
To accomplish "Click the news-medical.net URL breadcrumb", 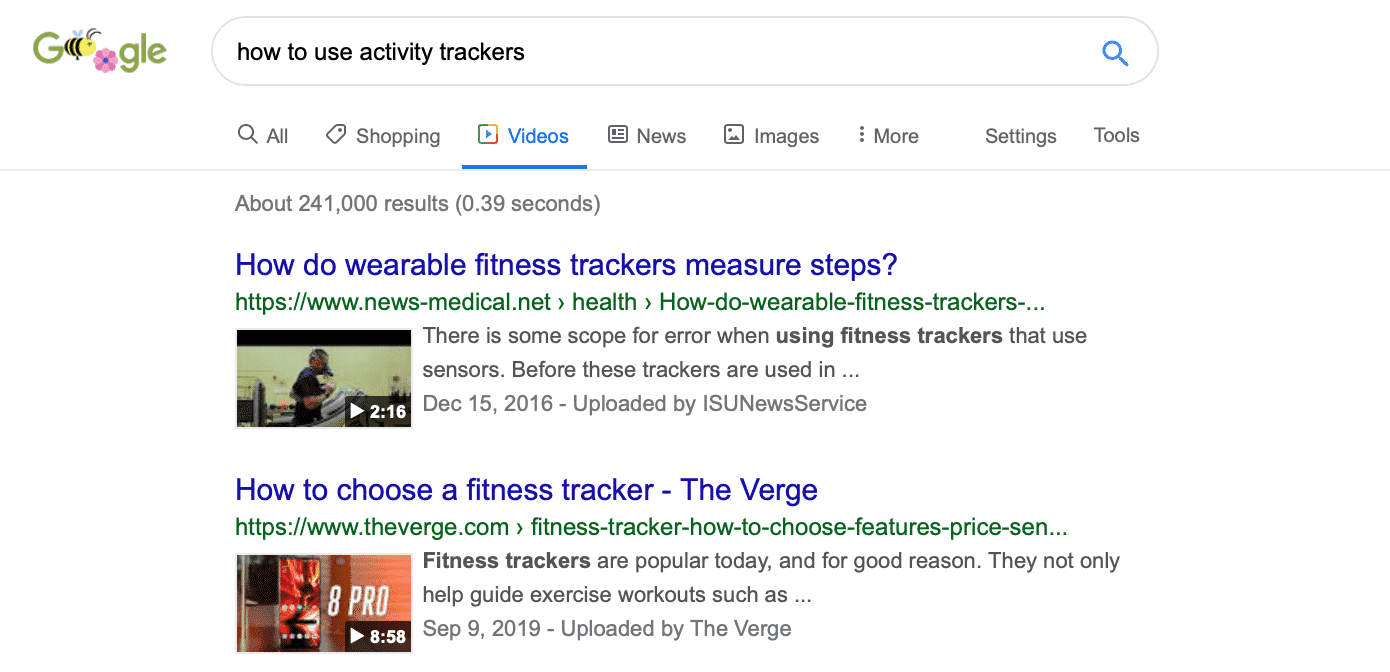I will coord(640,302).
